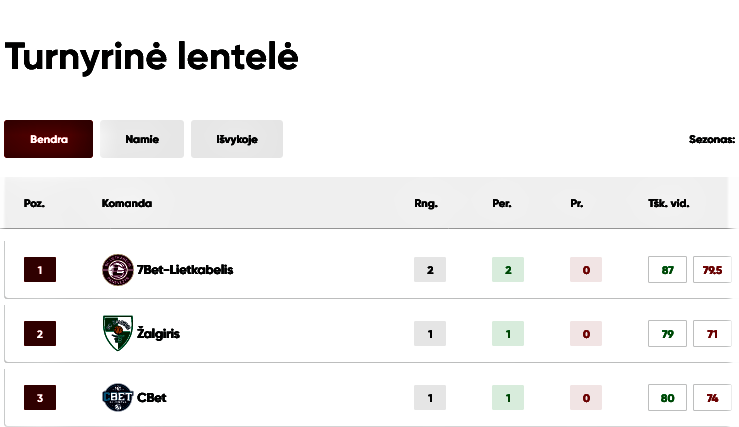The image size is (739, 427).
Task: Sort by Rng. games played header
Action: pyautogui.click(x=426, y=203)
